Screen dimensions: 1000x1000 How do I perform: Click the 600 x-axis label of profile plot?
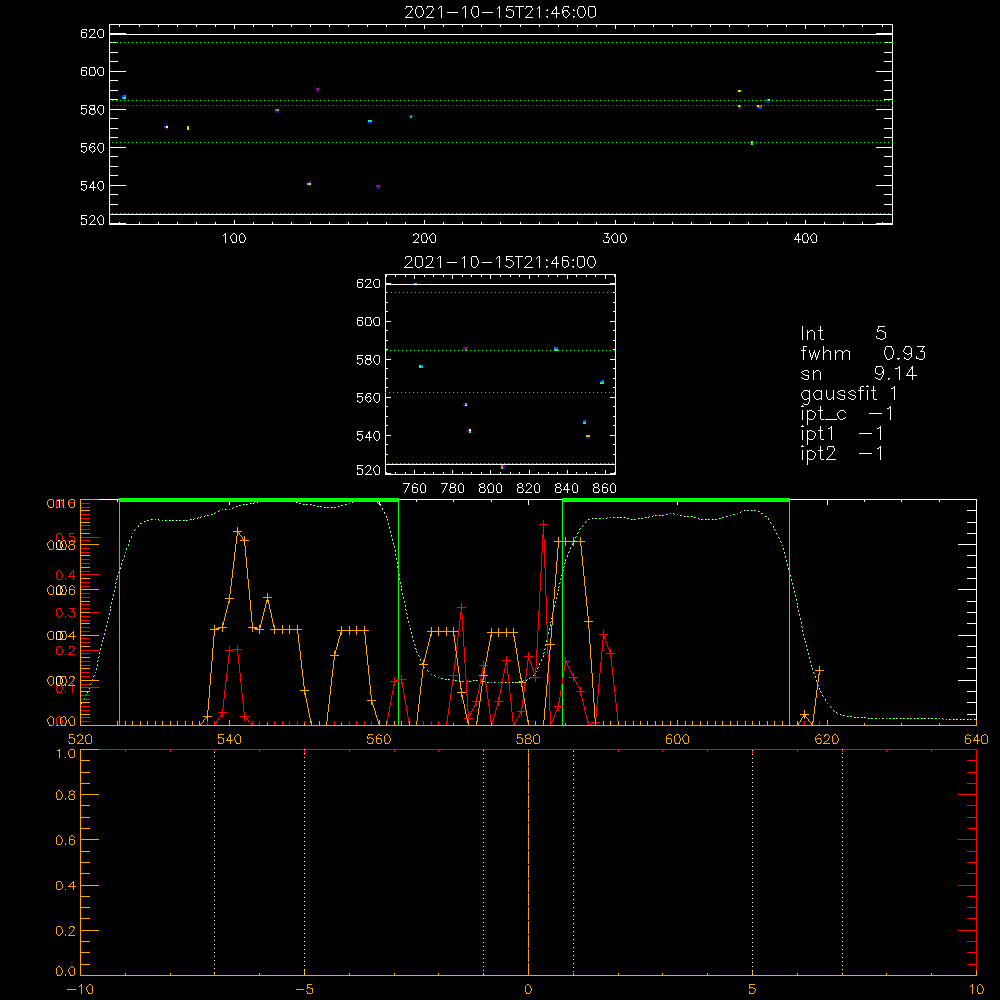[x=677, y=739]
